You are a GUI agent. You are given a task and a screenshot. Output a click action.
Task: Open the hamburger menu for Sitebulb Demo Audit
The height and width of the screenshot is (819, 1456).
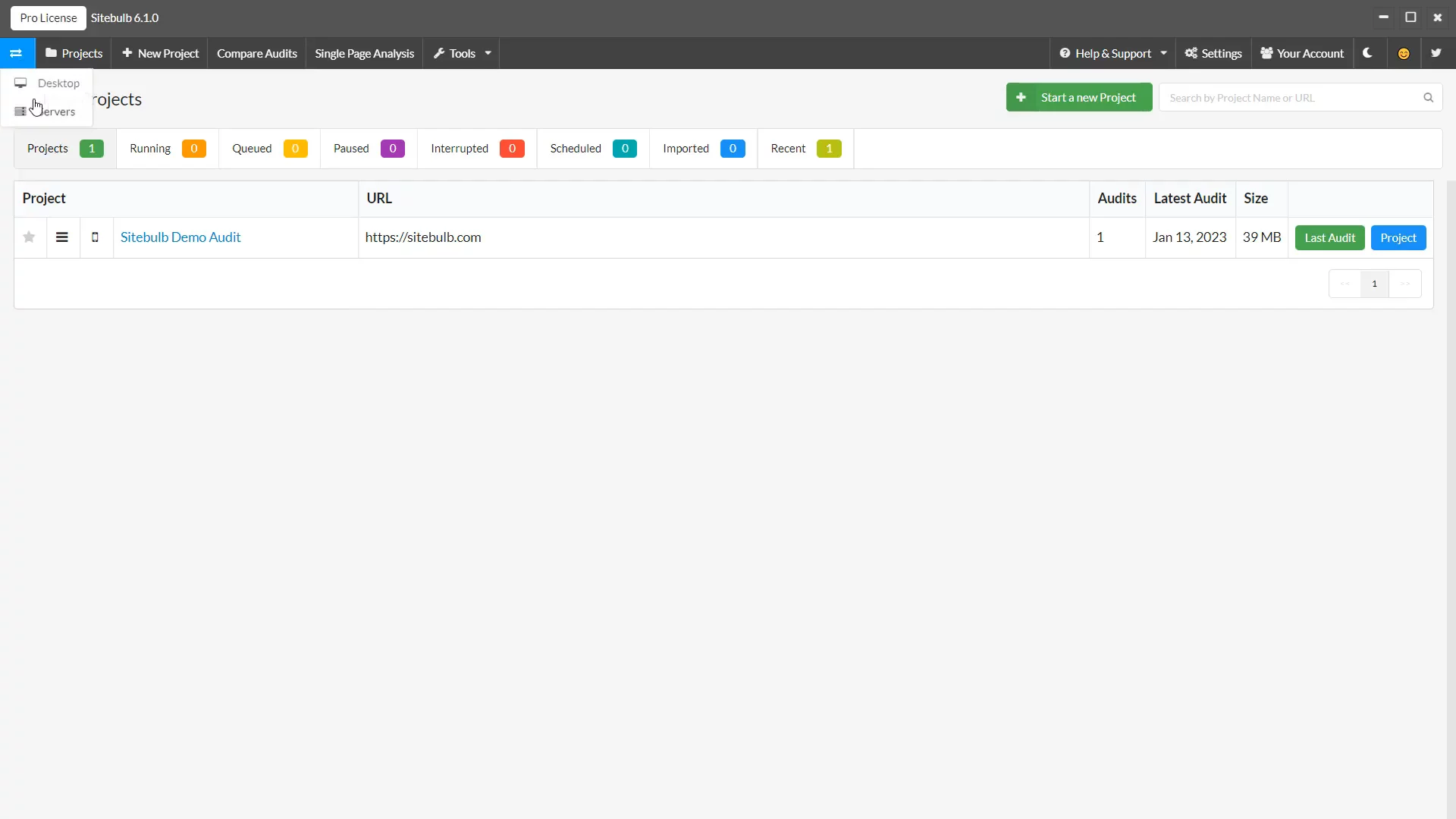[62, 237]
